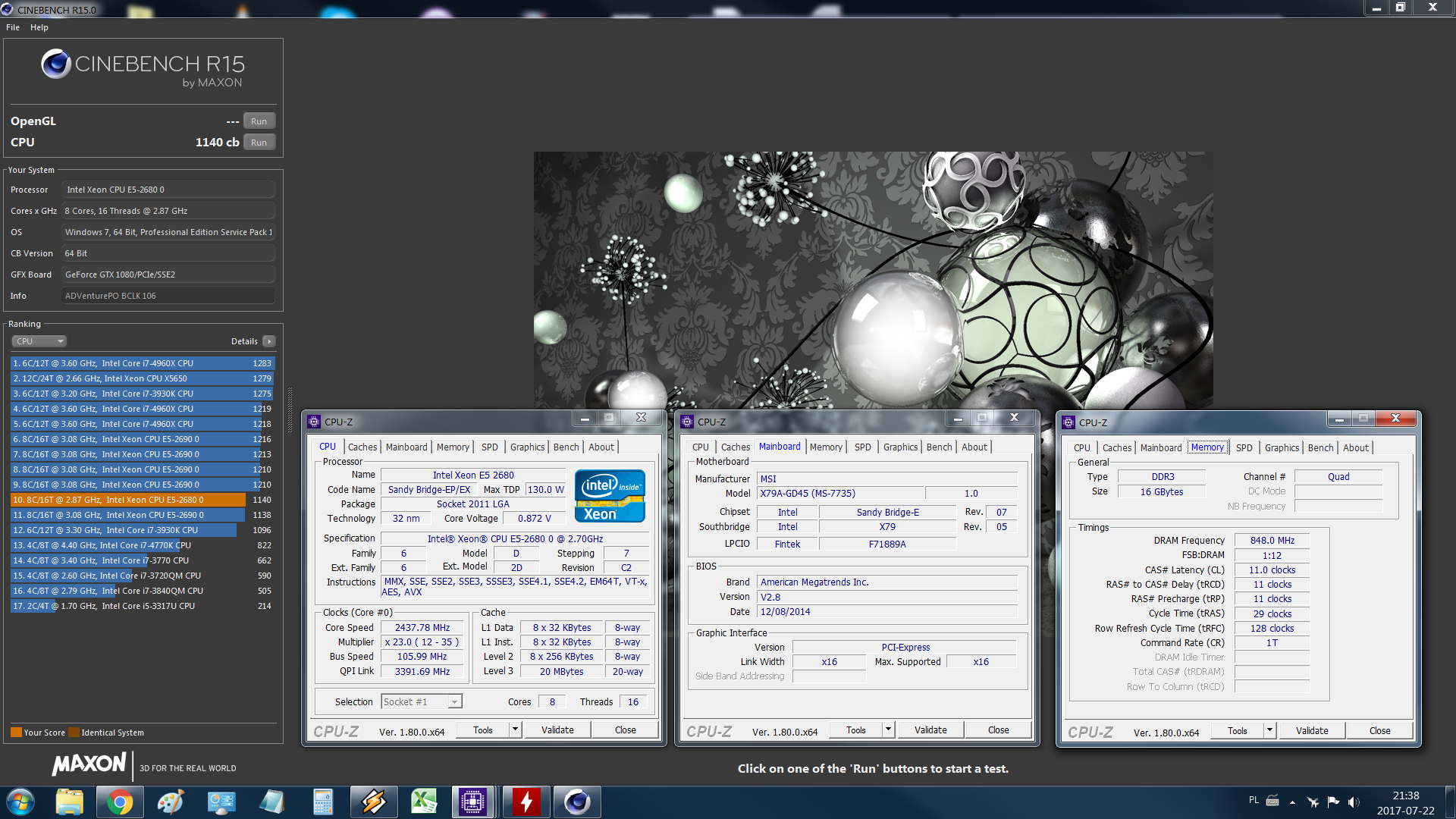Switch to Cinebench taskbar icon

pyautogui.click(x=577, y=802)
